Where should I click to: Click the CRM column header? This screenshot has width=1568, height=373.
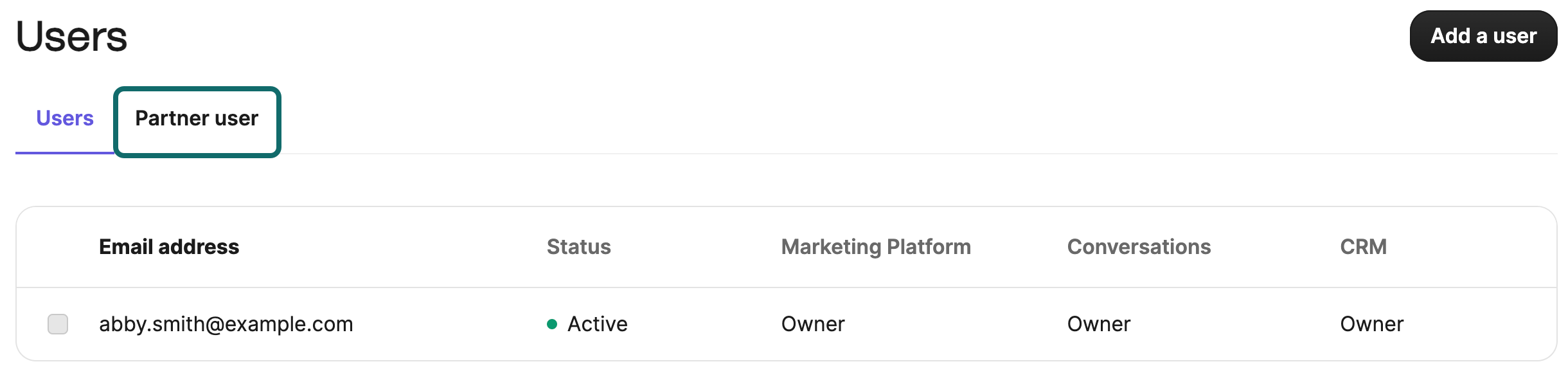(x=1363, y=247)
